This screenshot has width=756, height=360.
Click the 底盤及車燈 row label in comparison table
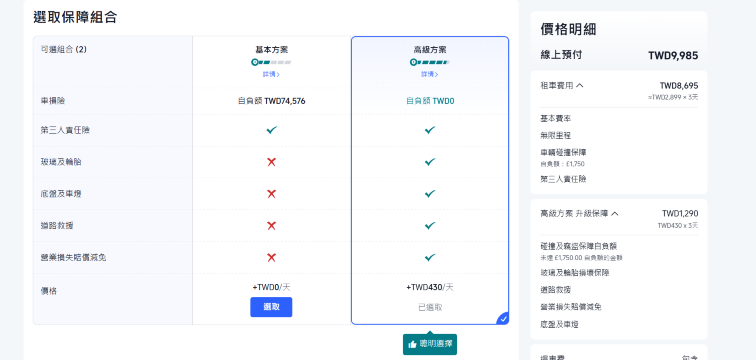[61, 194]
